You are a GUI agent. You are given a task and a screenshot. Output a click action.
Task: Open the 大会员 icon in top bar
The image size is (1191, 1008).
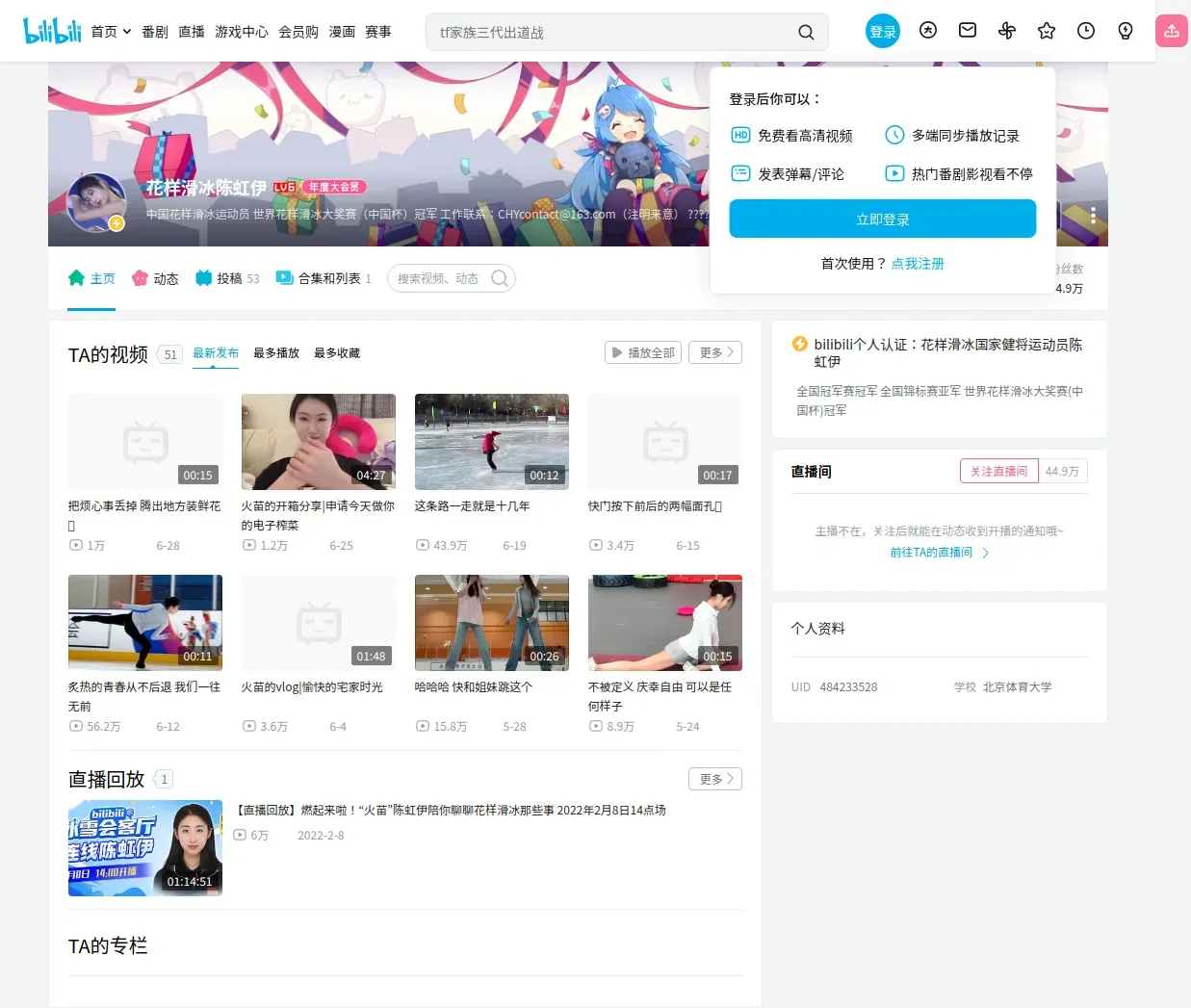928,31
